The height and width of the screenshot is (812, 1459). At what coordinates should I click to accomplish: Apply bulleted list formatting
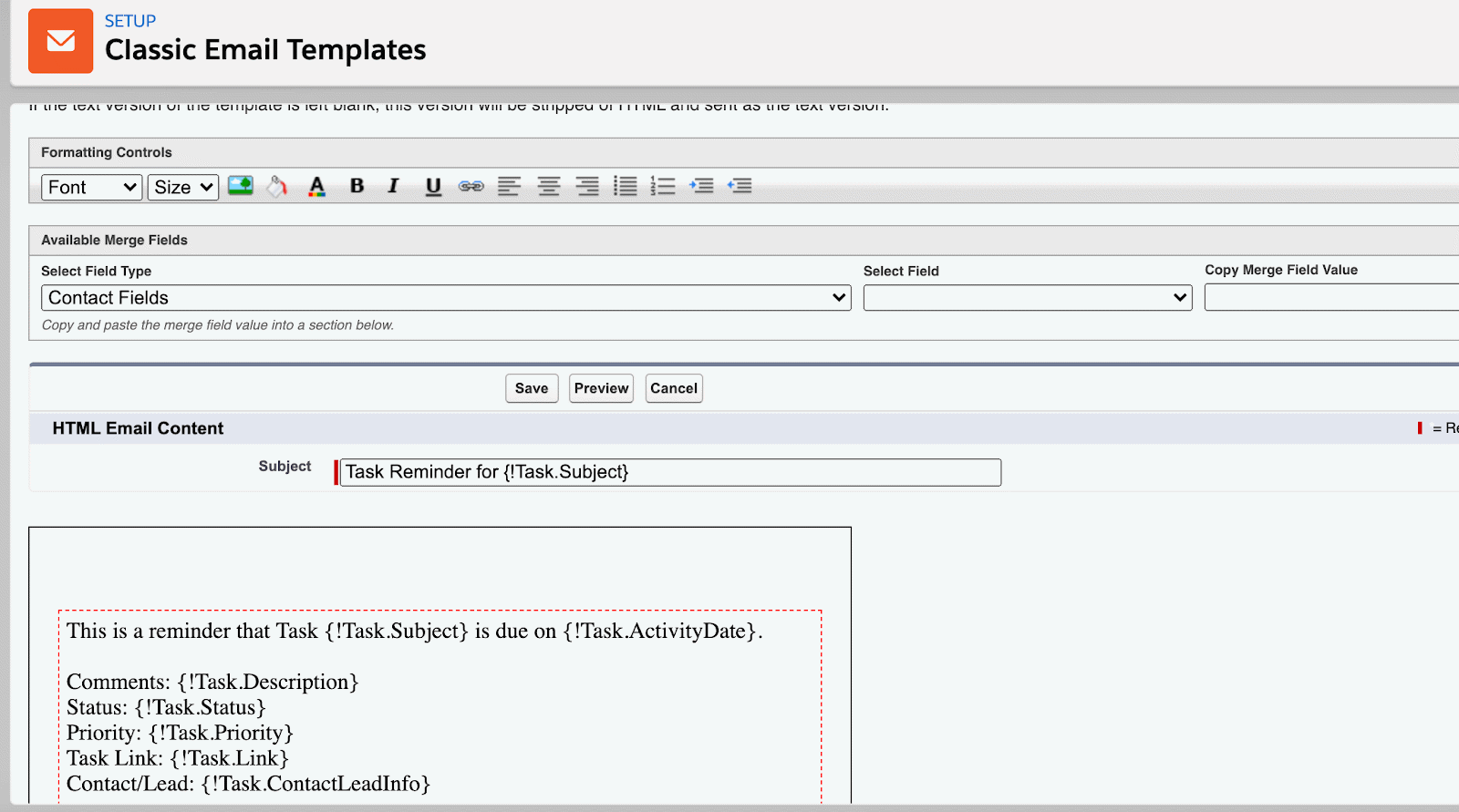click(626, 186)
